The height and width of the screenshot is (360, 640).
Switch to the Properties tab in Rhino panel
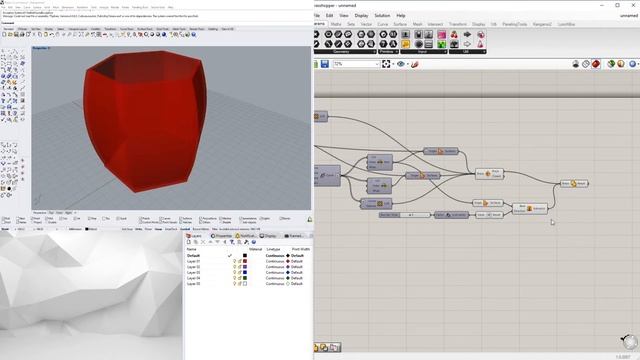pos(221,236)
